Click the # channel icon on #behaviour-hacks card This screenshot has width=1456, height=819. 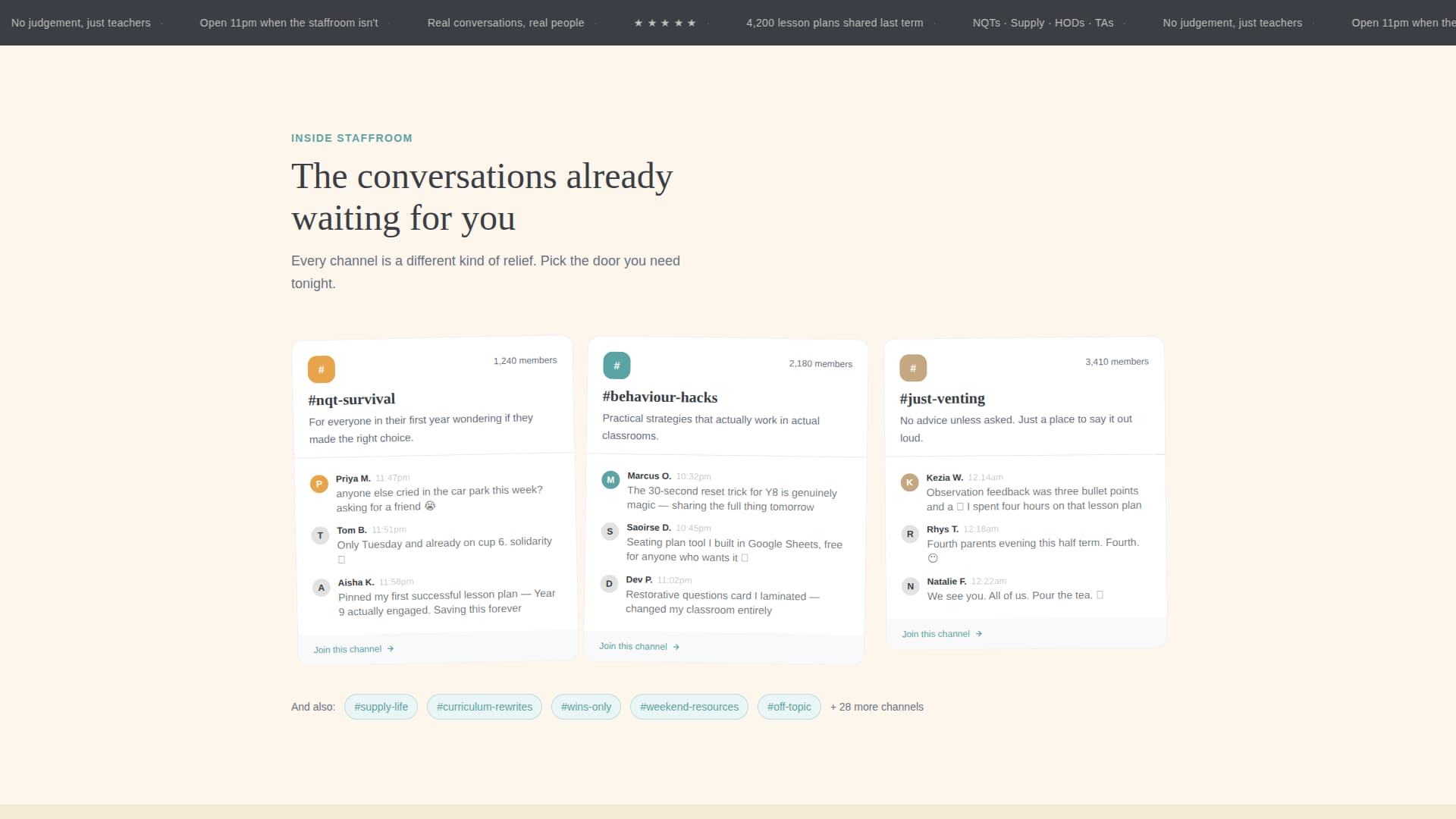[x=617, y=365]
